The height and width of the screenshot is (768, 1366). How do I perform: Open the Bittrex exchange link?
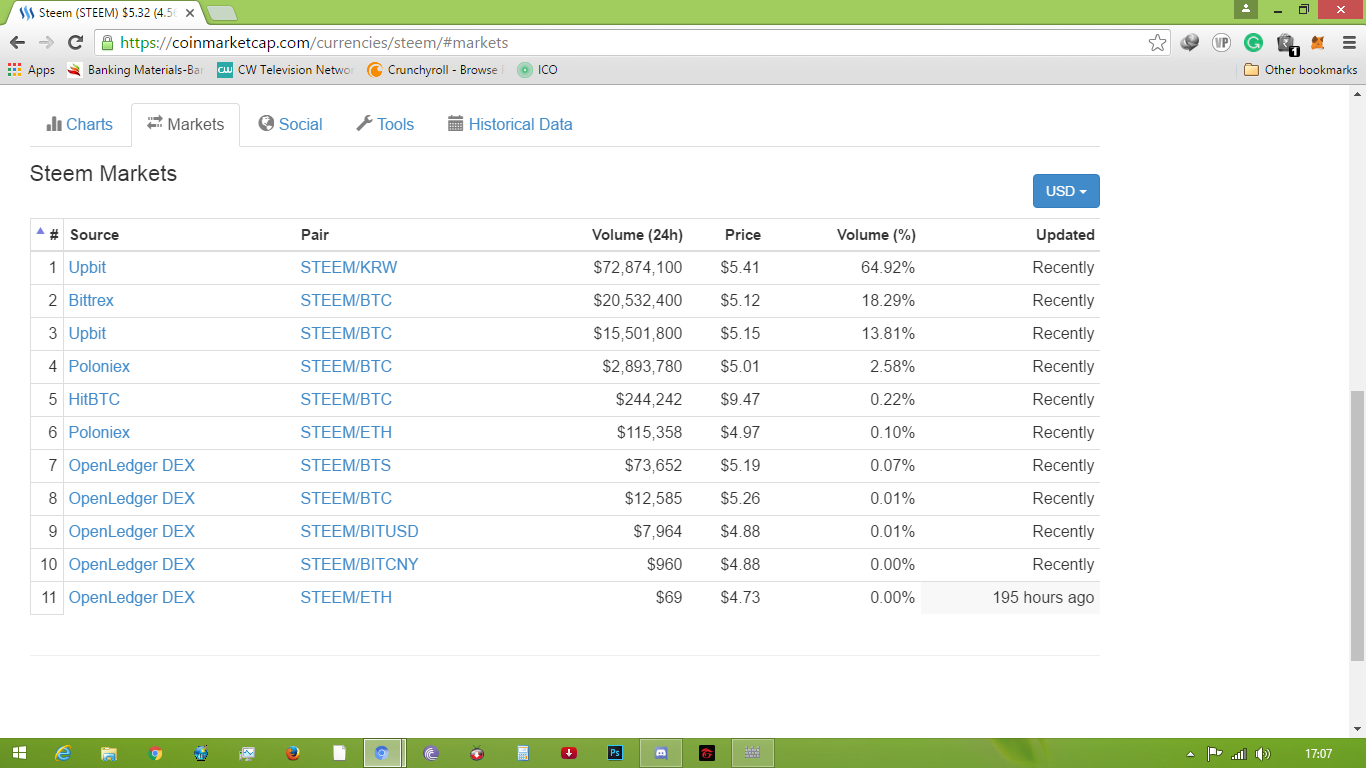pyautogui.click(x=91, y=300)
